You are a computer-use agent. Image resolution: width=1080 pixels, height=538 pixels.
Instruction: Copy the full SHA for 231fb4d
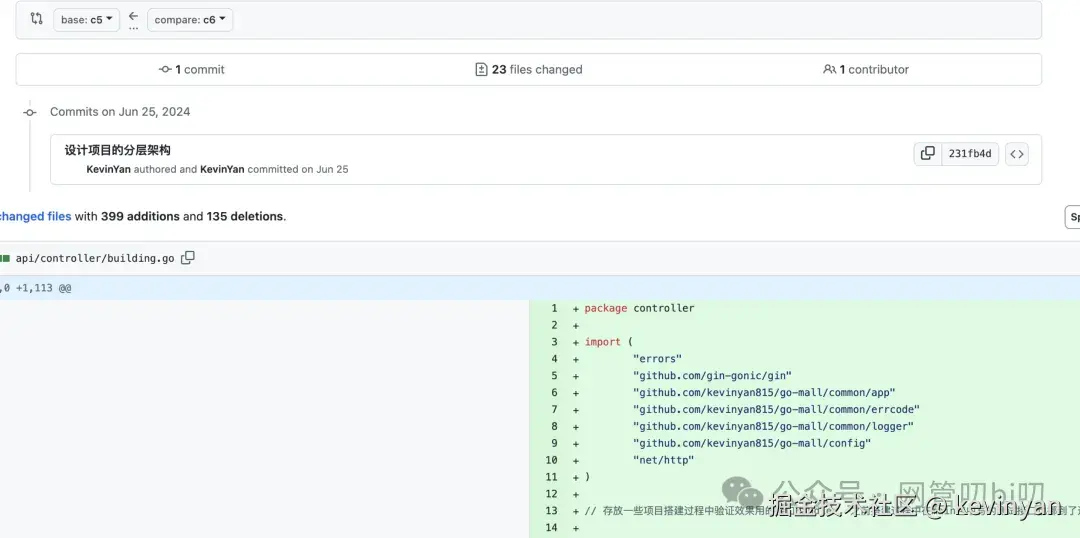[928, 154]
